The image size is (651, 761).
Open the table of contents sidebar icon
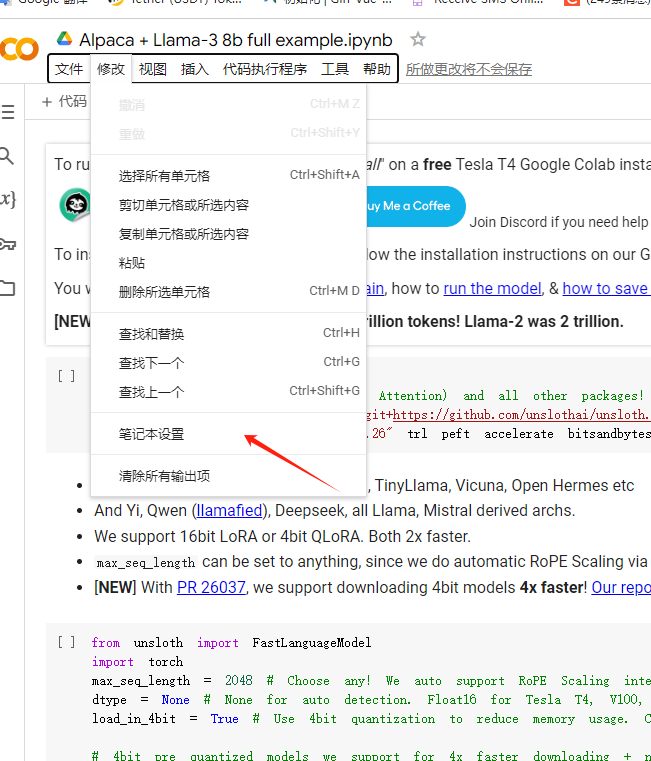[x=7, y=112]
